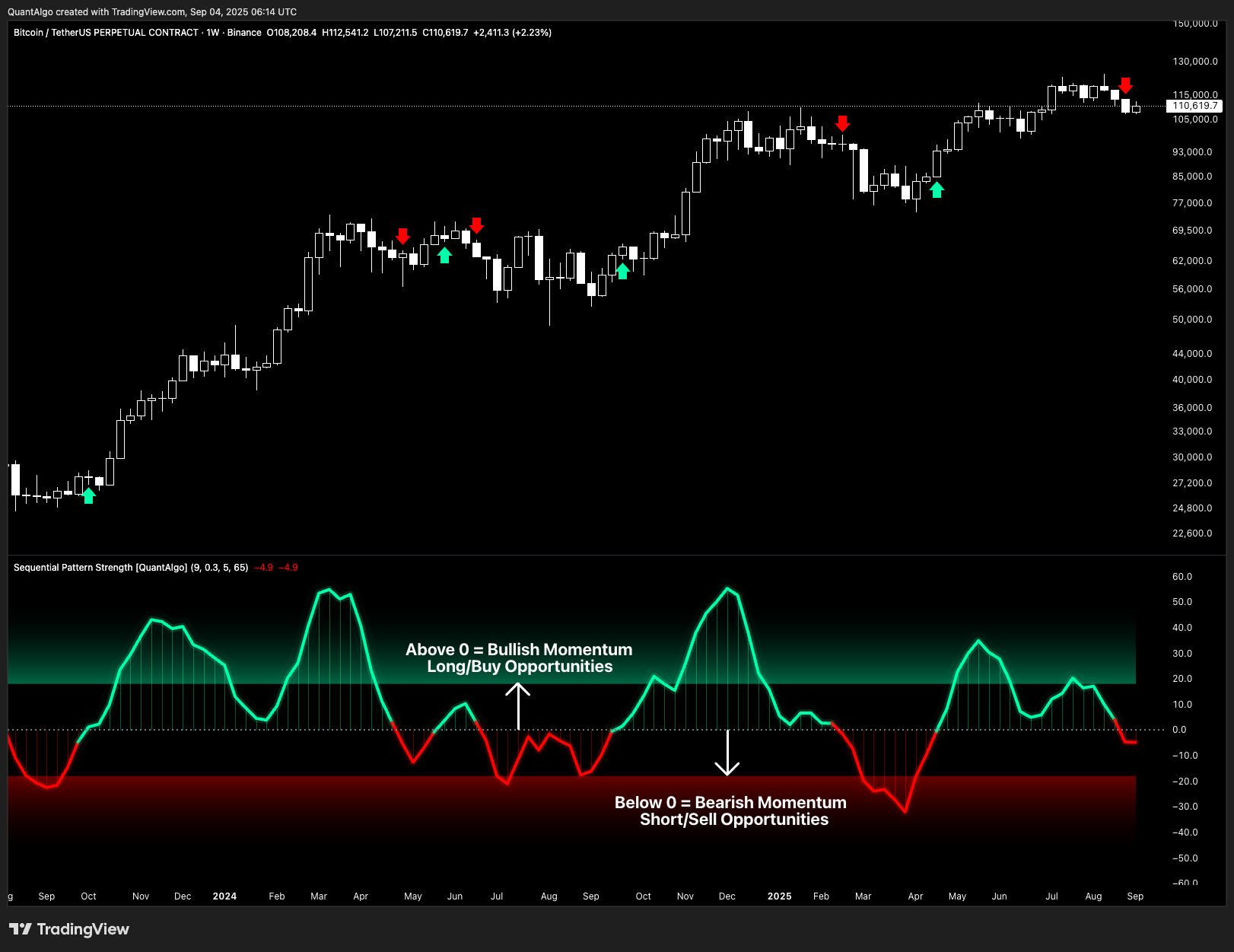Screen dimensions: 1234x952
Task: Click the −50.0 label on the indicator scale
Action: coord(1185,858)
